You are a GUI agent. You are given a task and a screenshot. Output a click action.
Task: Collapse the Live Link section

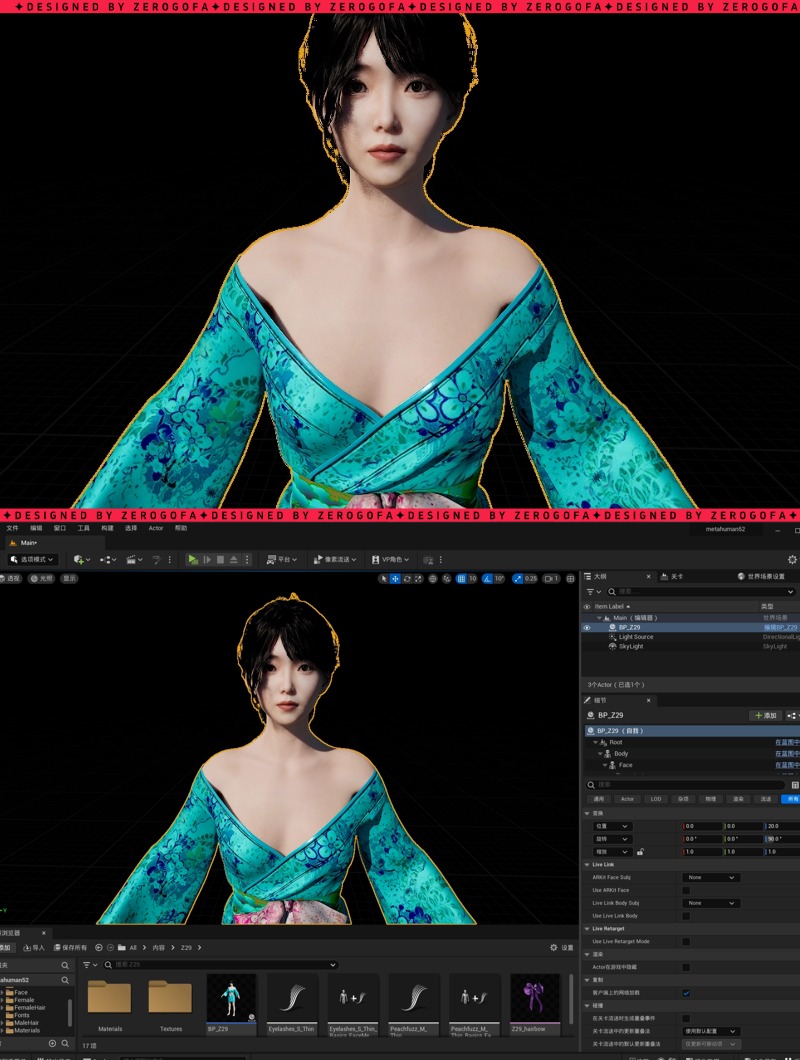coord(587,864)
